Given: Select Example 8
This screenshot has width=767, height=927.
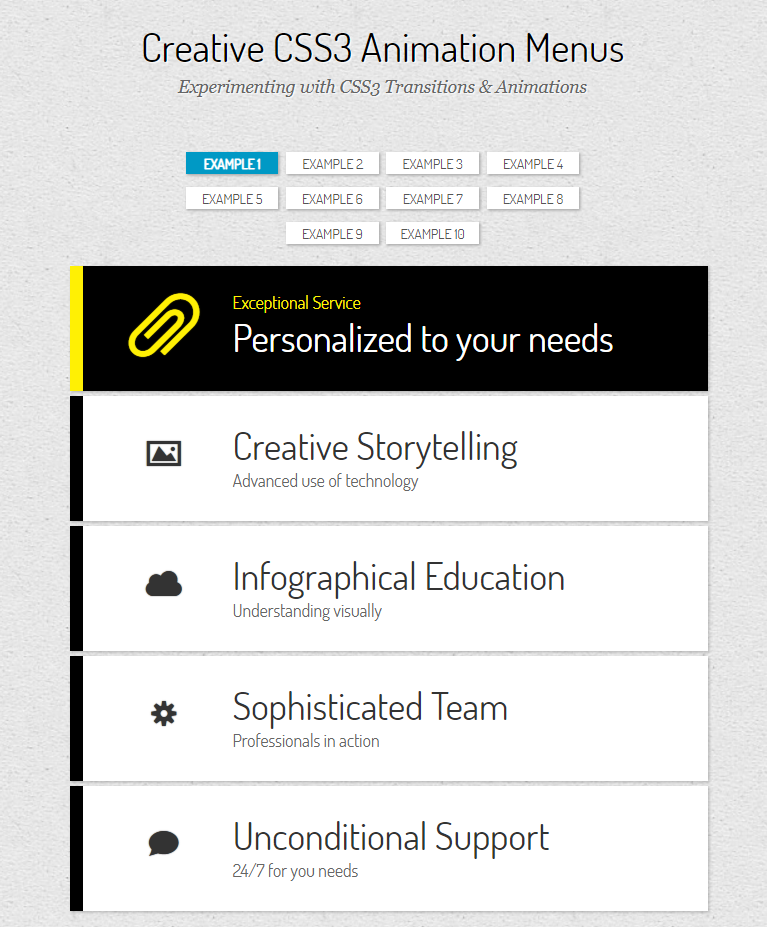Looking at the screenshot, I should pos(533,199).
